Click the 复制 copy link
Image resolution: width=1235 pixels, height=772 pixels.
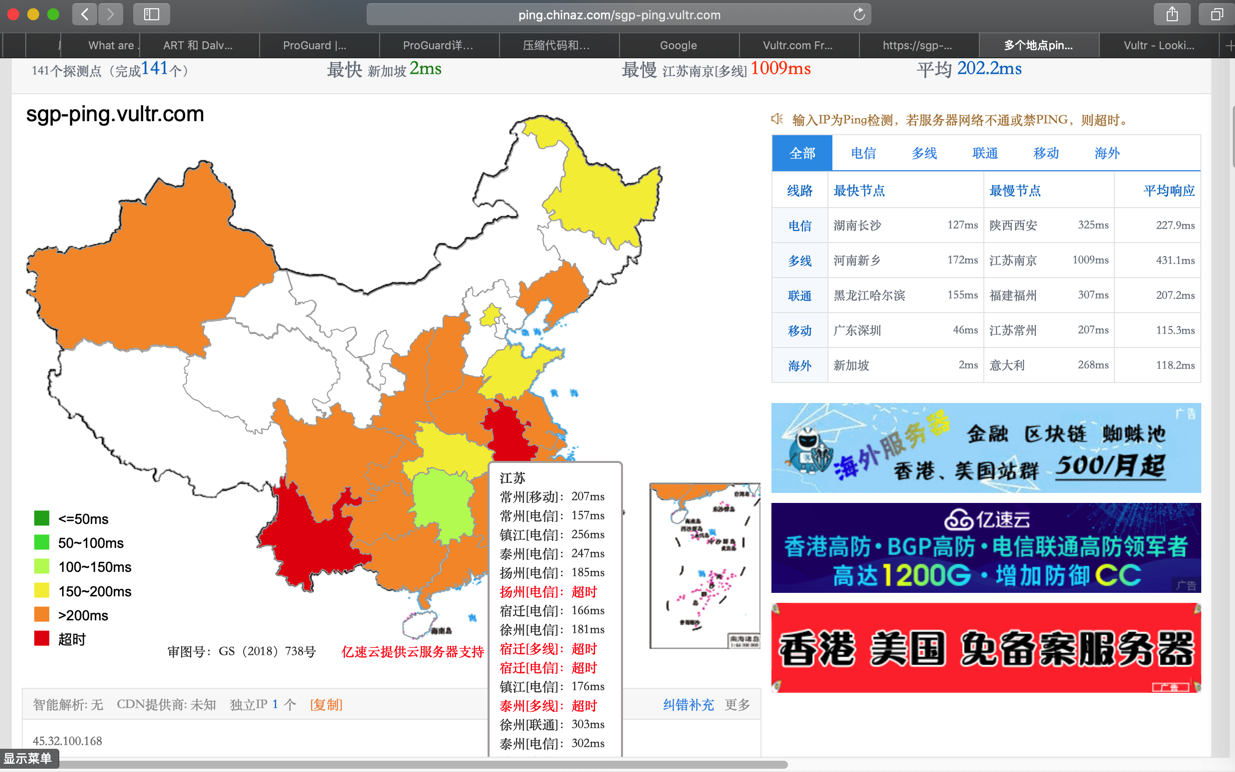pos(326,705)
